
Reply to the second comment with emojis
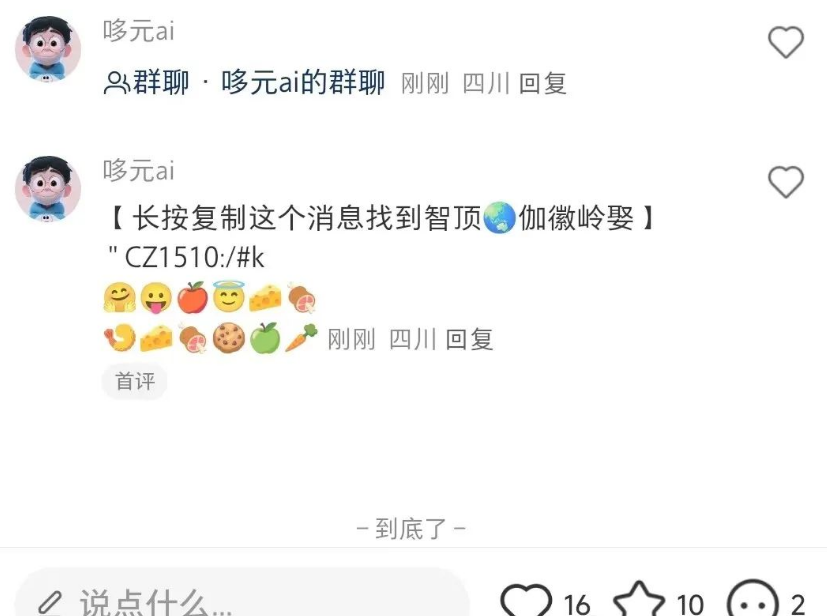tap(469, 339)
